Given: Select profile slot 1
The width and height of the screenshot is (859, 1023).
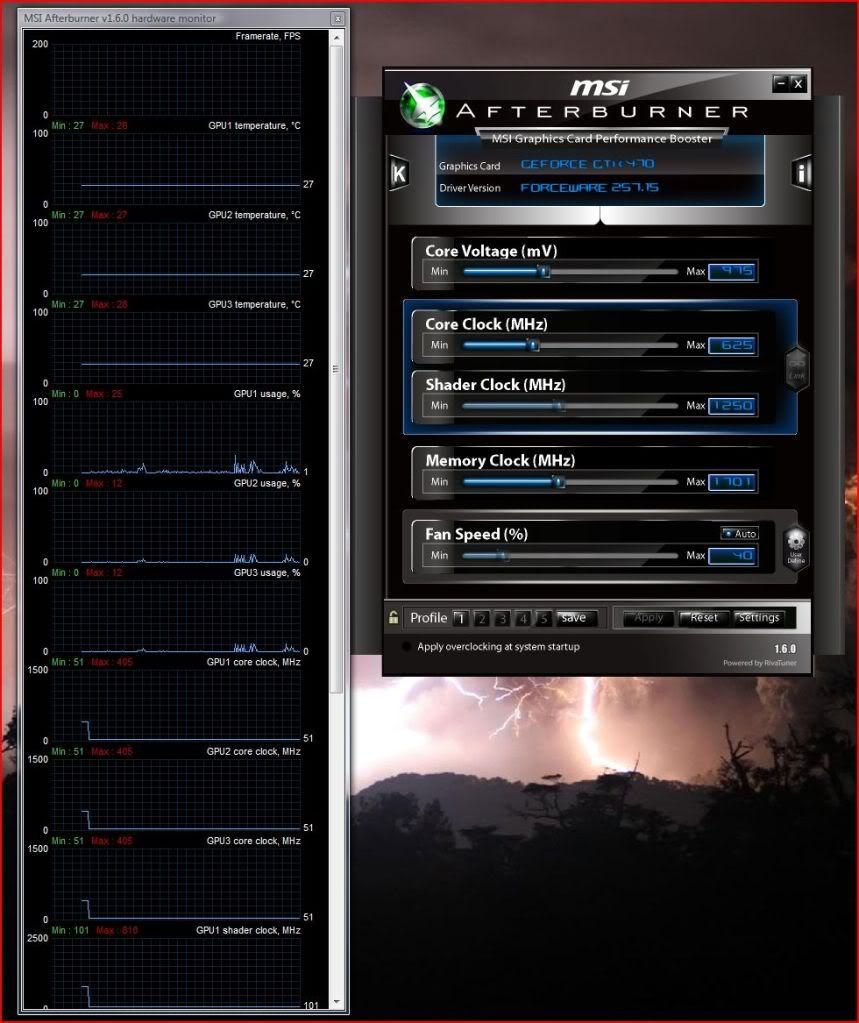Looking at the screenshot, I should click(x=459, y=618).
